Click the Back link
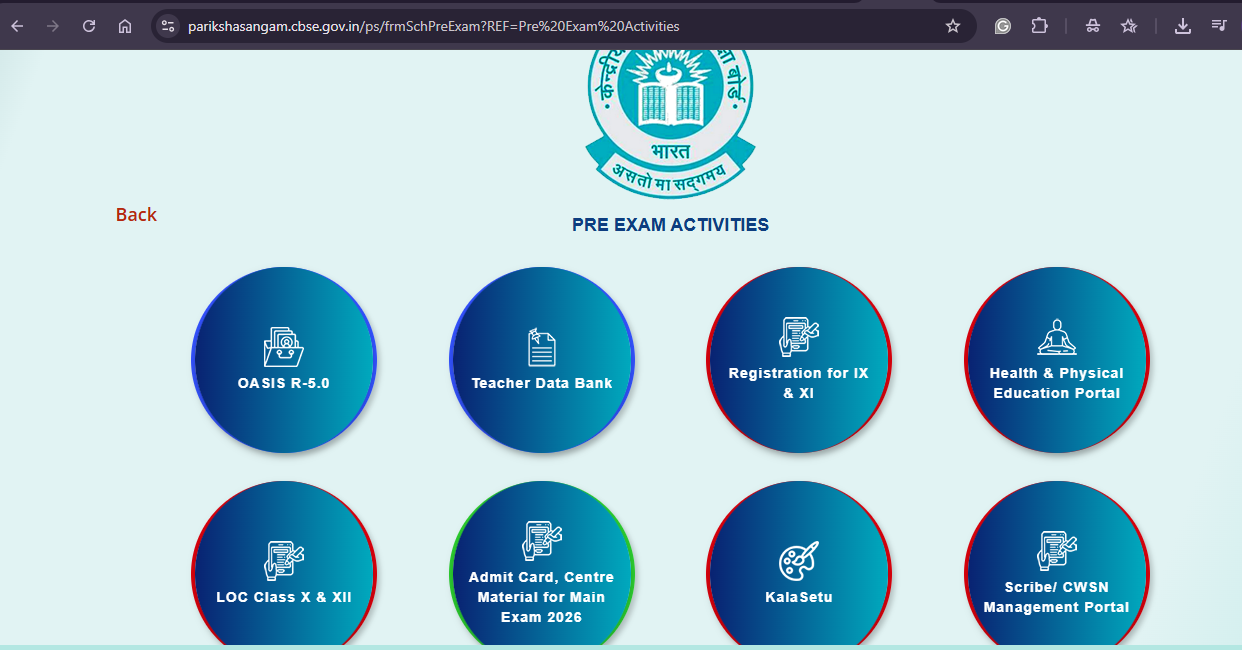The image size is (1242, 650). click(x=136, y=215)
